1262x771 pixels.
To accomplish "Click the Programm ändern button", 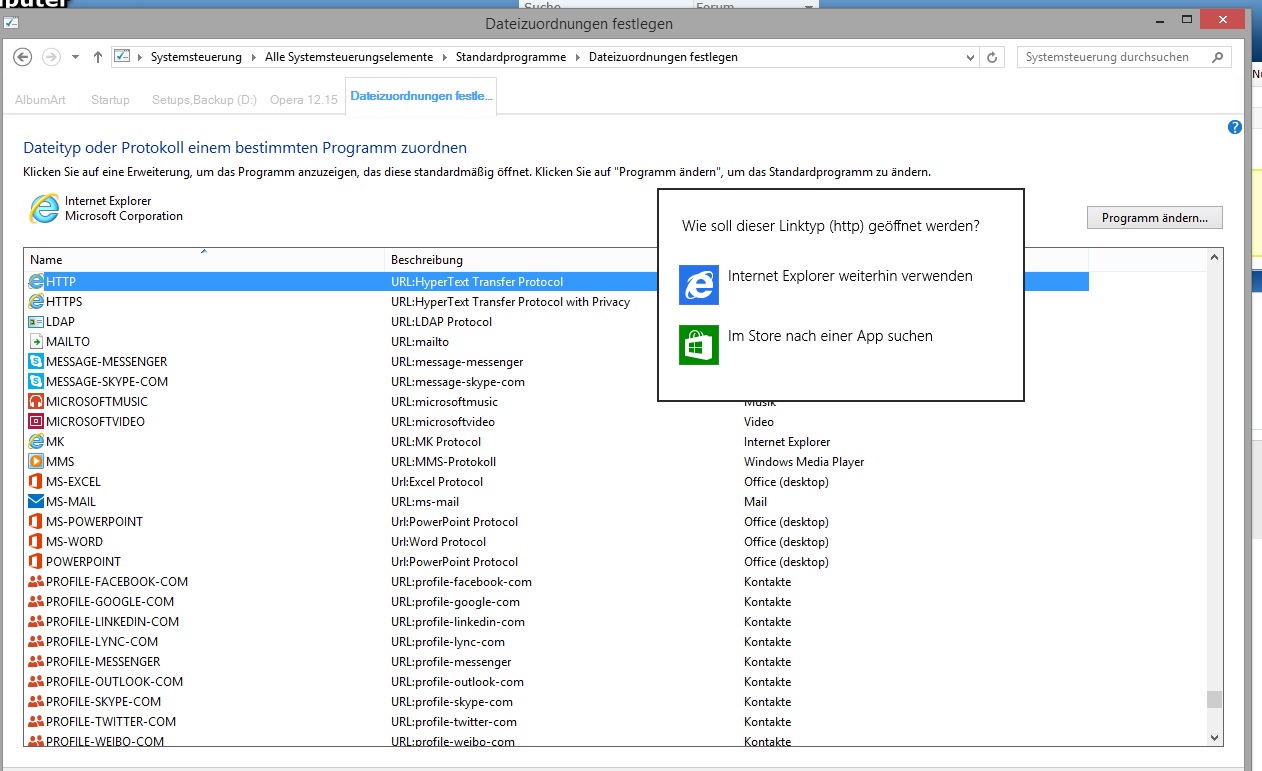I will (1154, 217).
